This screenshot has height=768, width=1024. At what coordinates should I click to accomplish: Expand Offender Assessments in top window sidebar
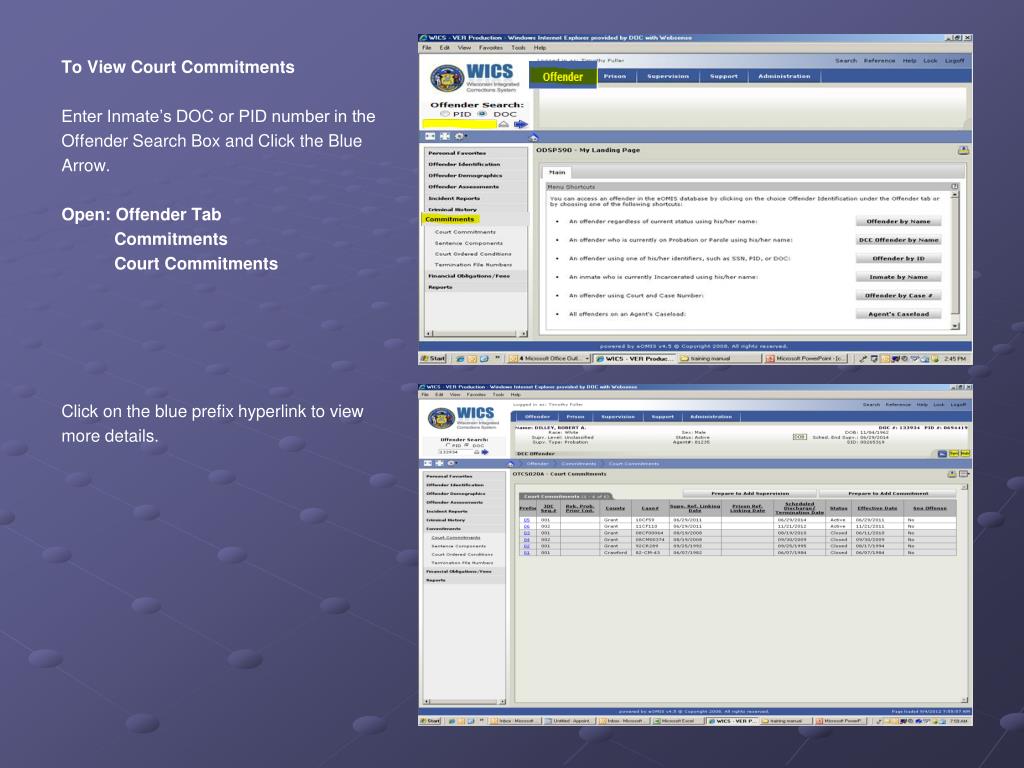[x=464, y=187]
